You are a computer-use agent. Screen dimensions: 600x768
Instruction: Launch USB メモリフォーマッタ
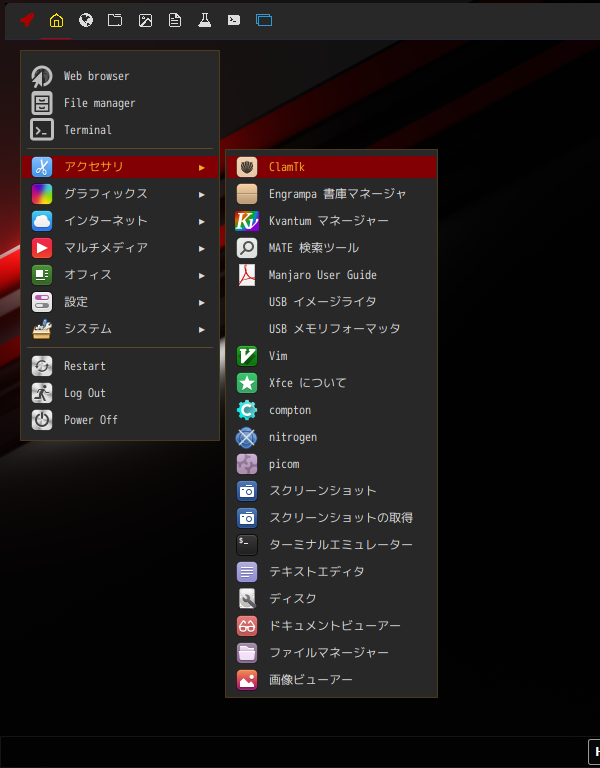coord(331,329)
